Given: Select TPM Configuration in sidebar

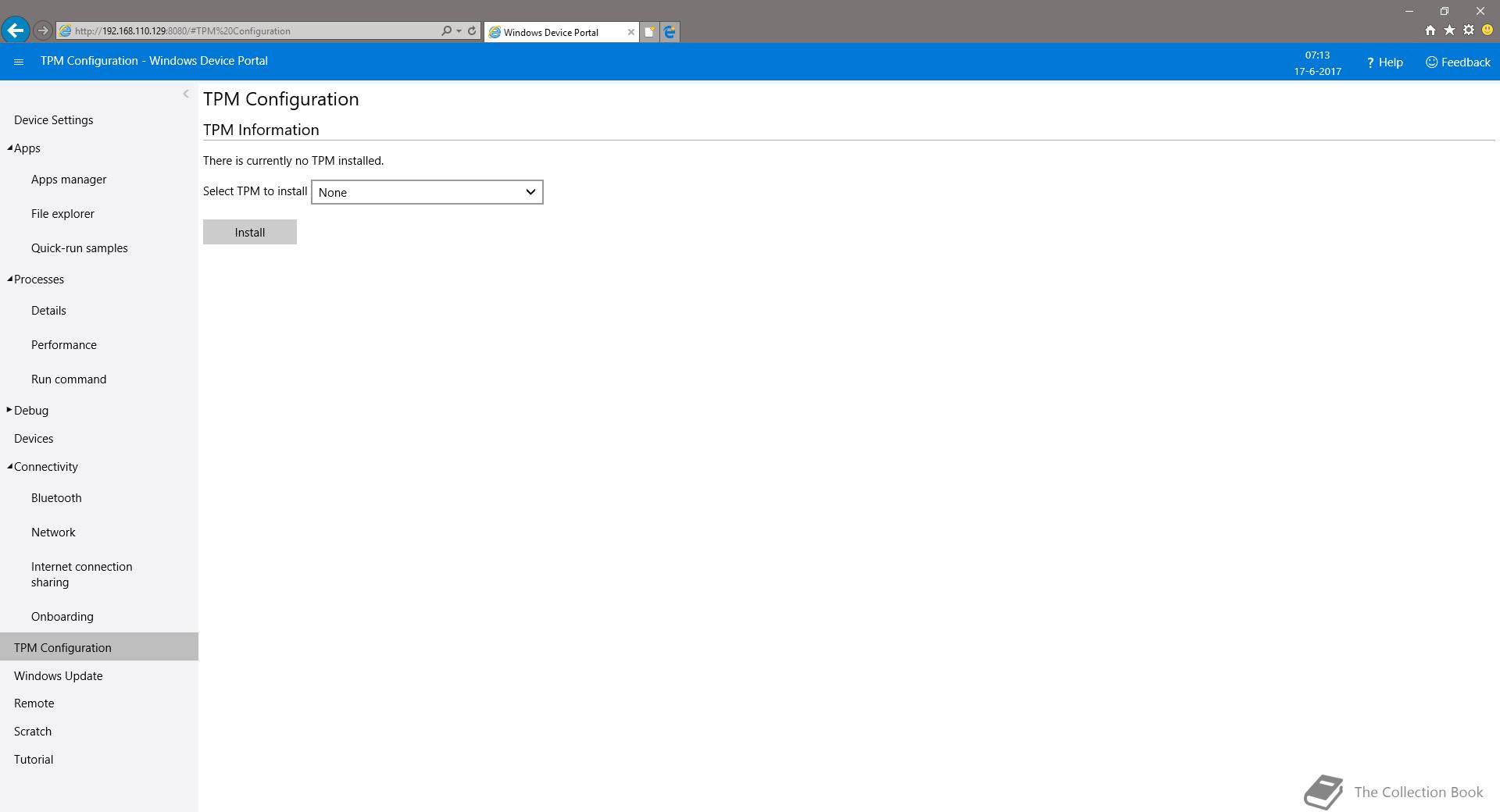Looking at the screenshot, I should click(x=99, y=647).
